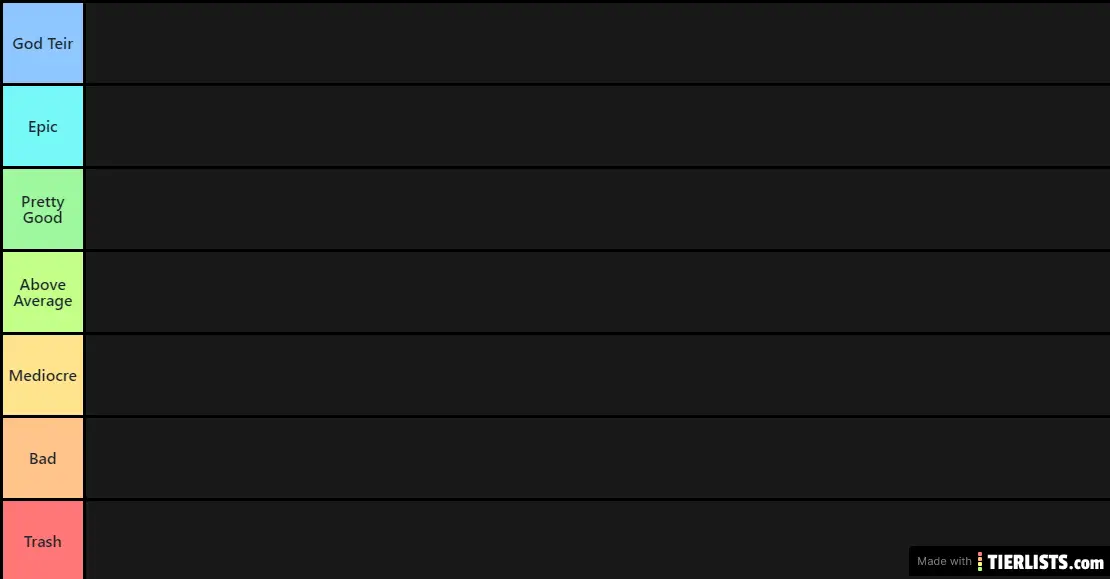This screenshot has height=579, width=1110.
Task: Click the TIERLISTS colored-squares logo icon
Action: click(x=981, y=561)
